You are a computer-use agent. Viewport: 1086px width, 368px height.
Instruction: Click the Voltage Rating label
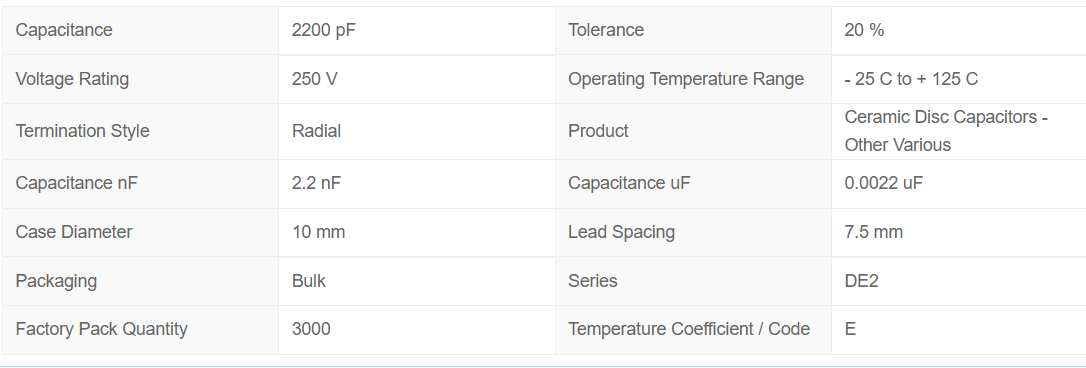pos(72,79)
